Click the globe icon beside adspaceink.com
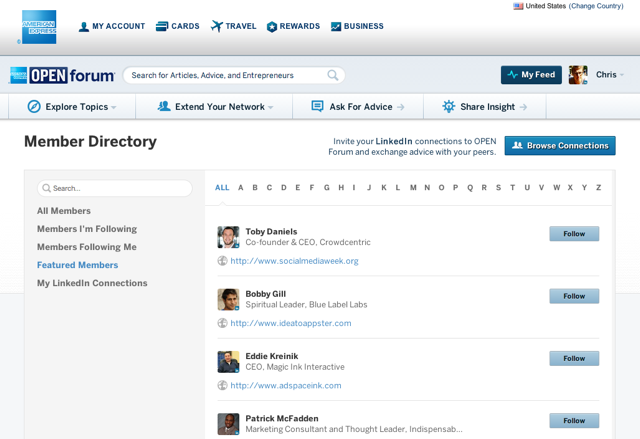The height and width of the screenshot is (439, 640). click(223, 385)
